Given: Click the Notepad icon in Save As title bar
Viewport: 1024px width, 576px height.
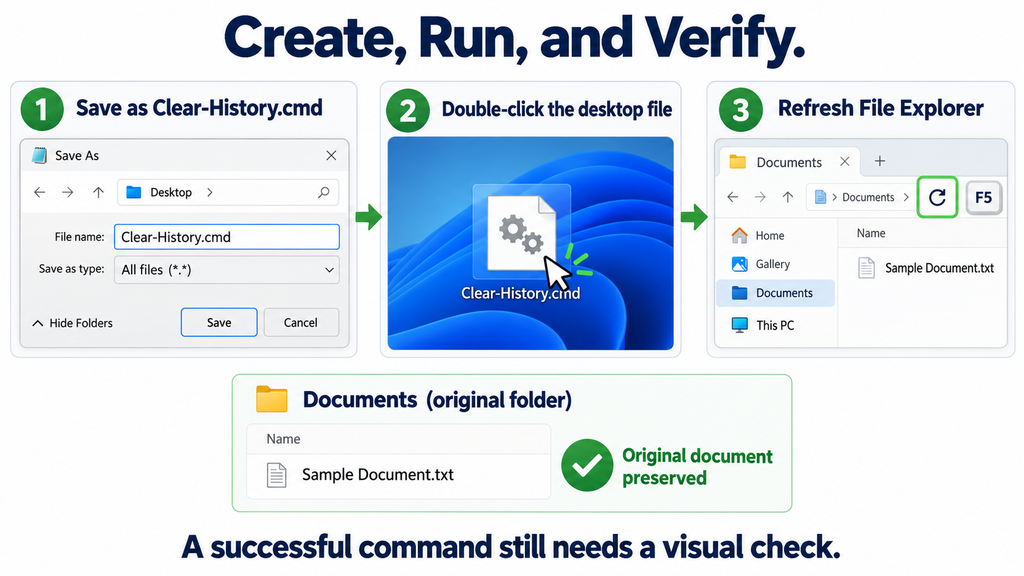Looking at the screenshot, I should [40, 155].
